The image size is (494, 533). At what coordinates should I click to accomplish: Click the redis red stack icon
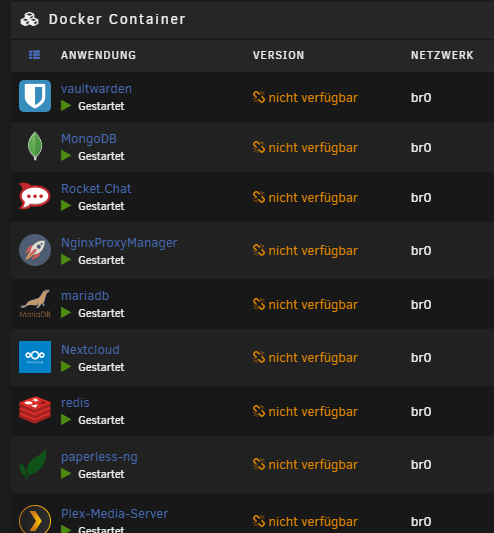pos(35,410)
